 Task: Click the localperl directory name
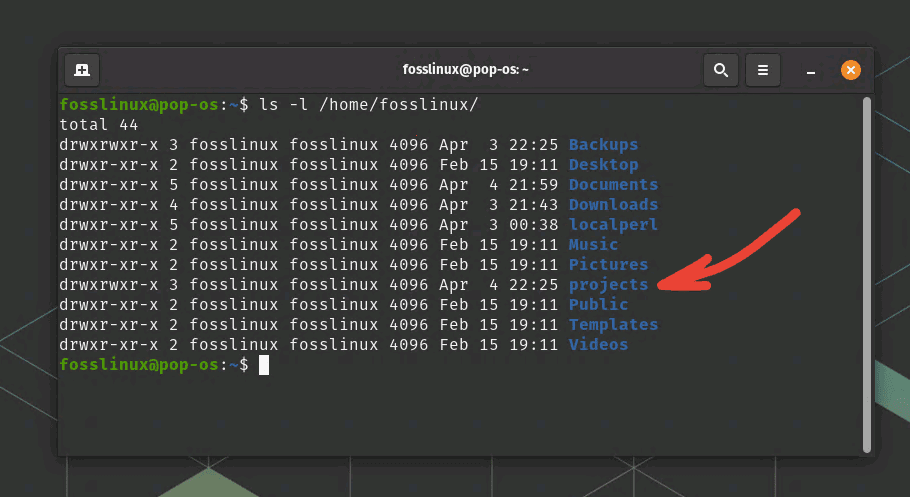pos(613,225)
